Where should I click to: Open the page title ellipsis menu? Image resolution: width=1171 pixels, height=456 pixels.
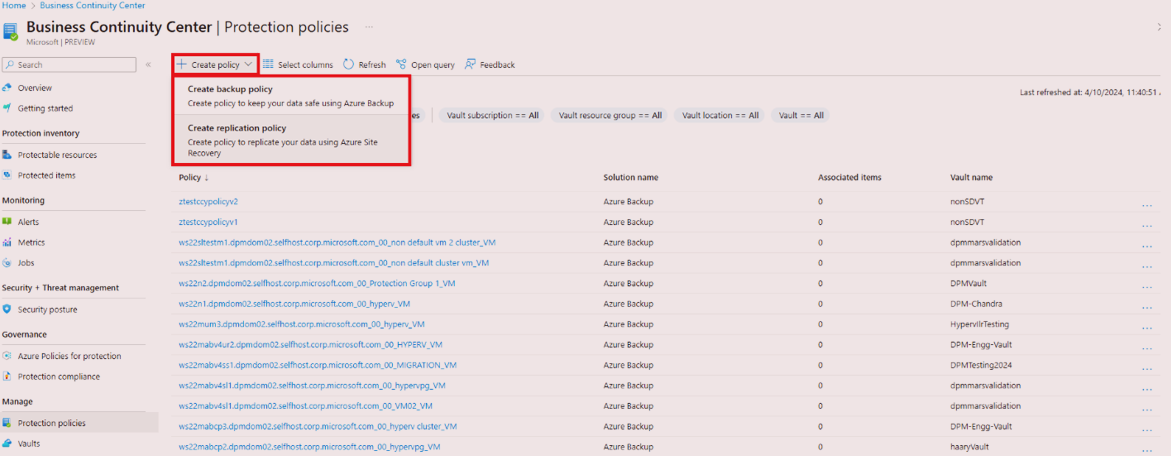[369, 27]
